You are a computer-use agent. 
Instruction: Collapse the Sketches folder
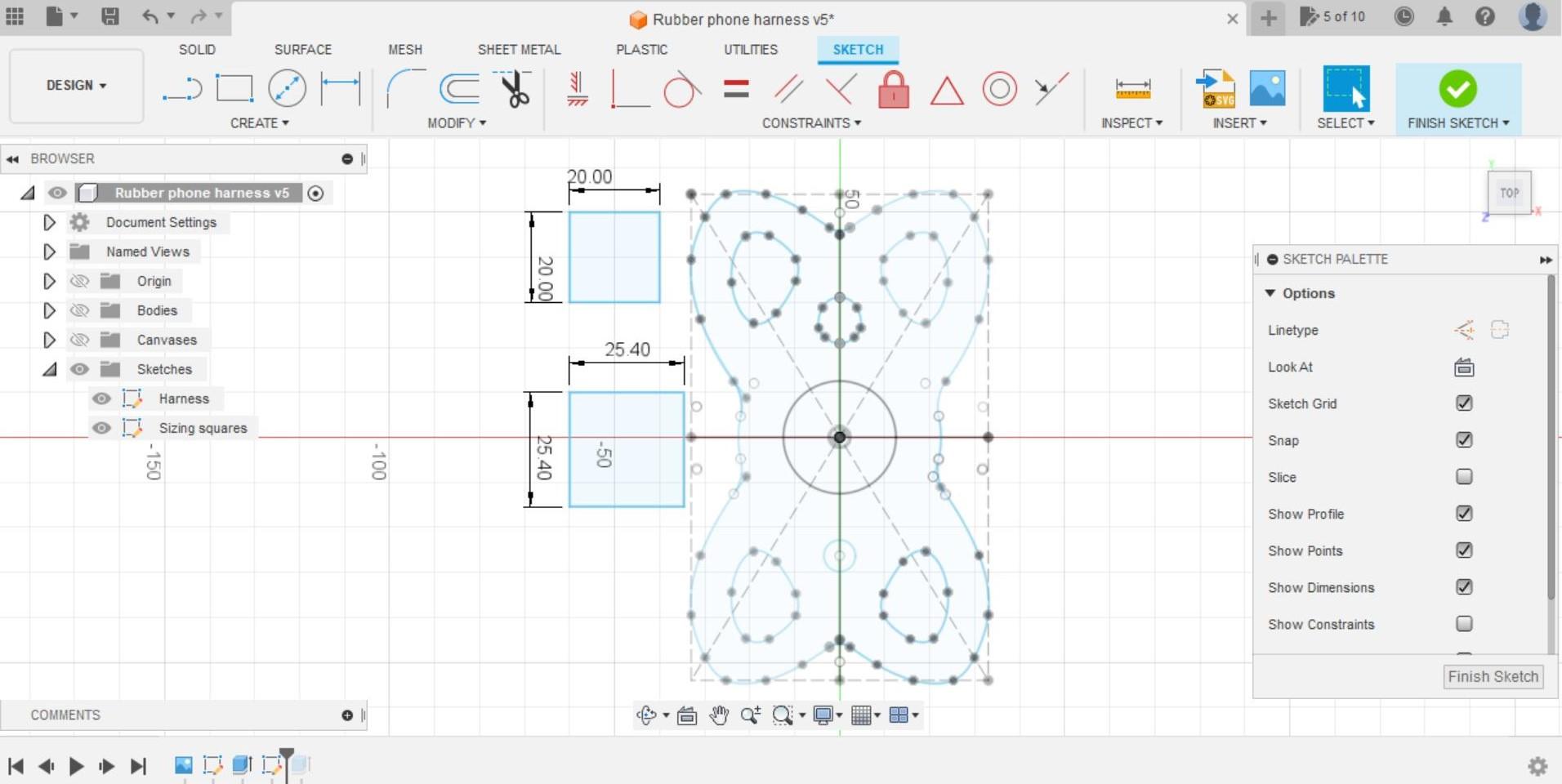click(x=49, y=369)
